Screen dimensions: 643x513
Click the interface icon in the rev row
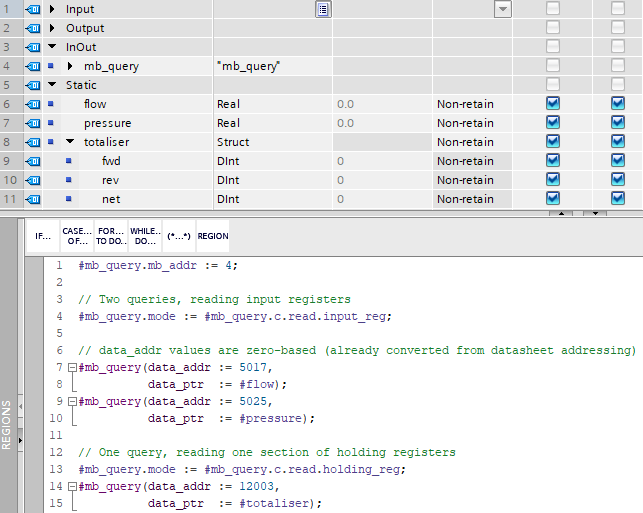[x=33, y=180]
